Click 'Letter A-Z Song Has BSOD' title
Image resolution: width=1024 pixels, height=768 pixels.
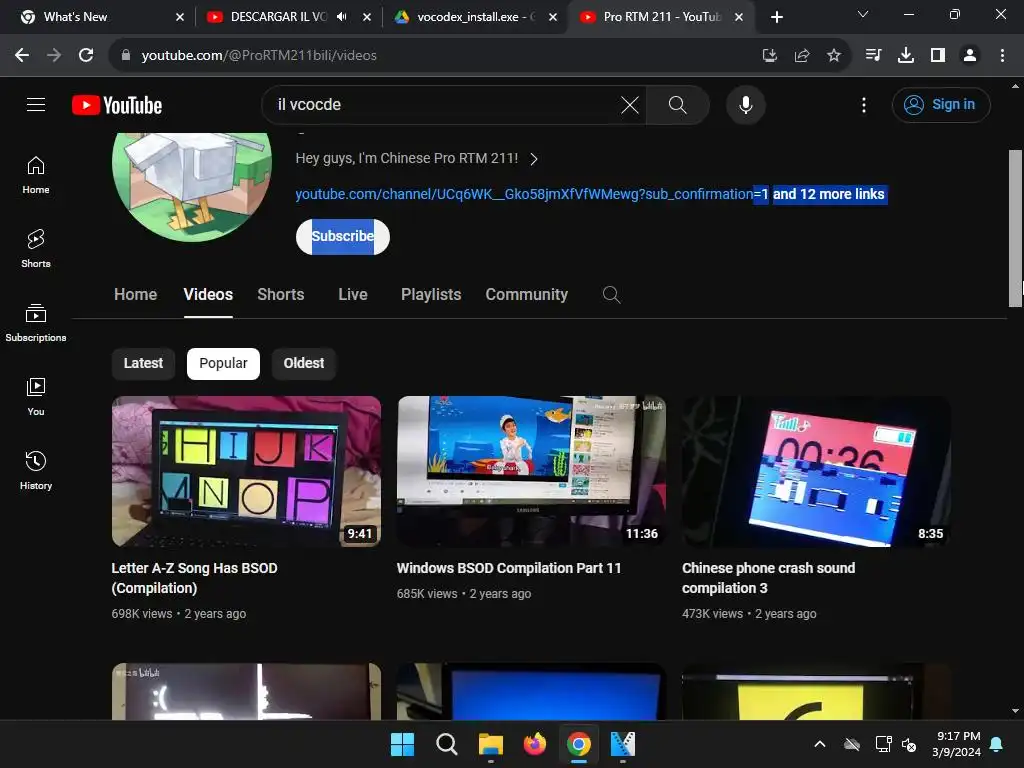pos(195,578)
